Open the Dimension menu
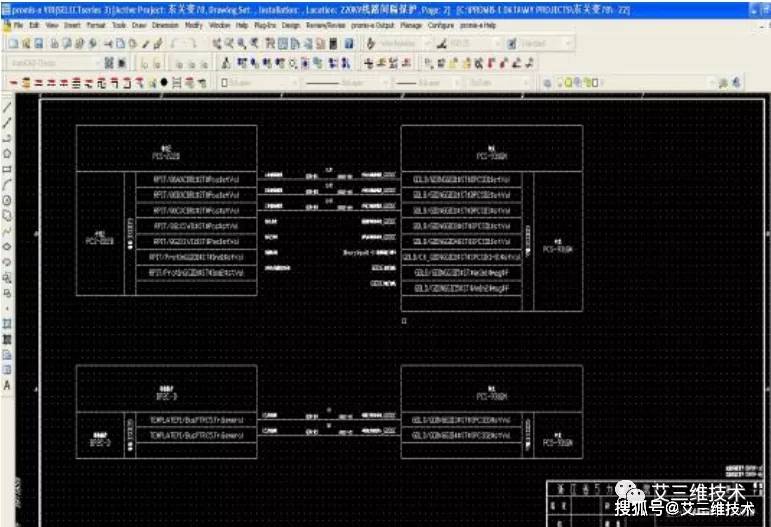The image size is (771, 527). [165, 25]
